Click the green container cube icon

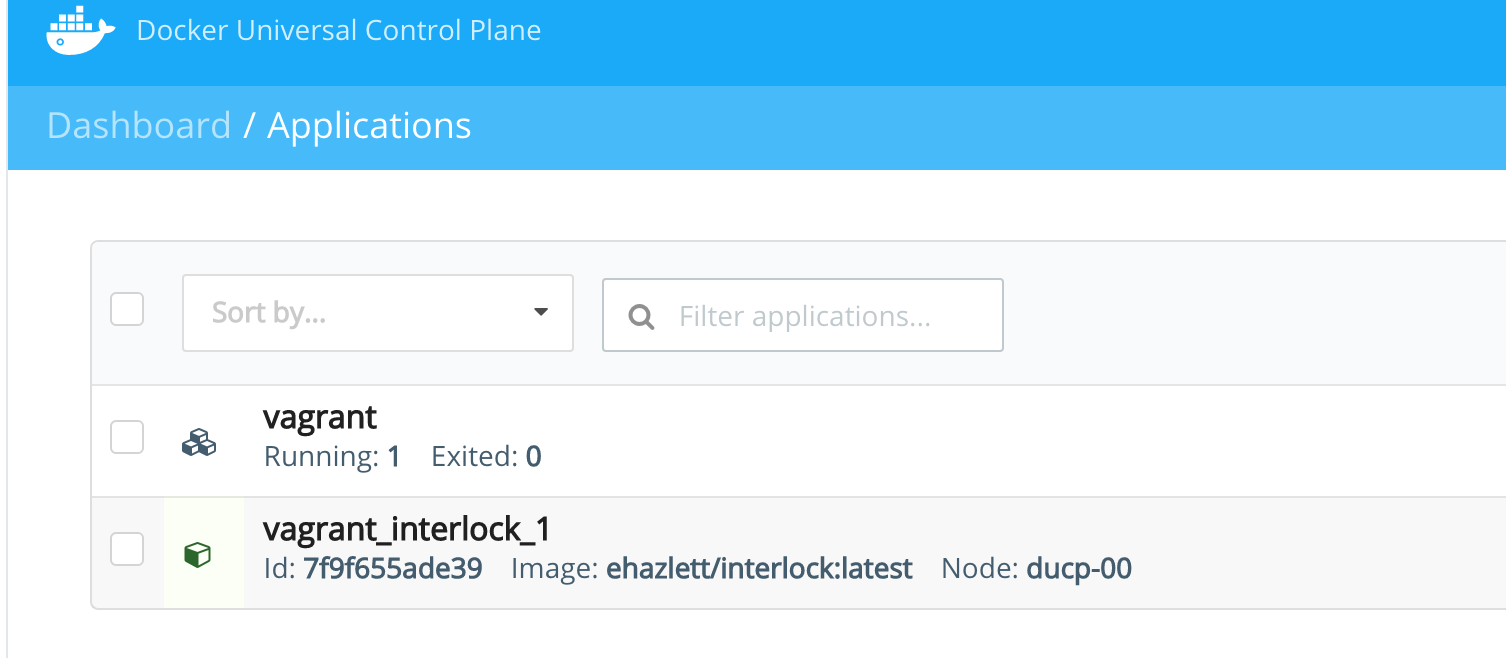(198, 554)
